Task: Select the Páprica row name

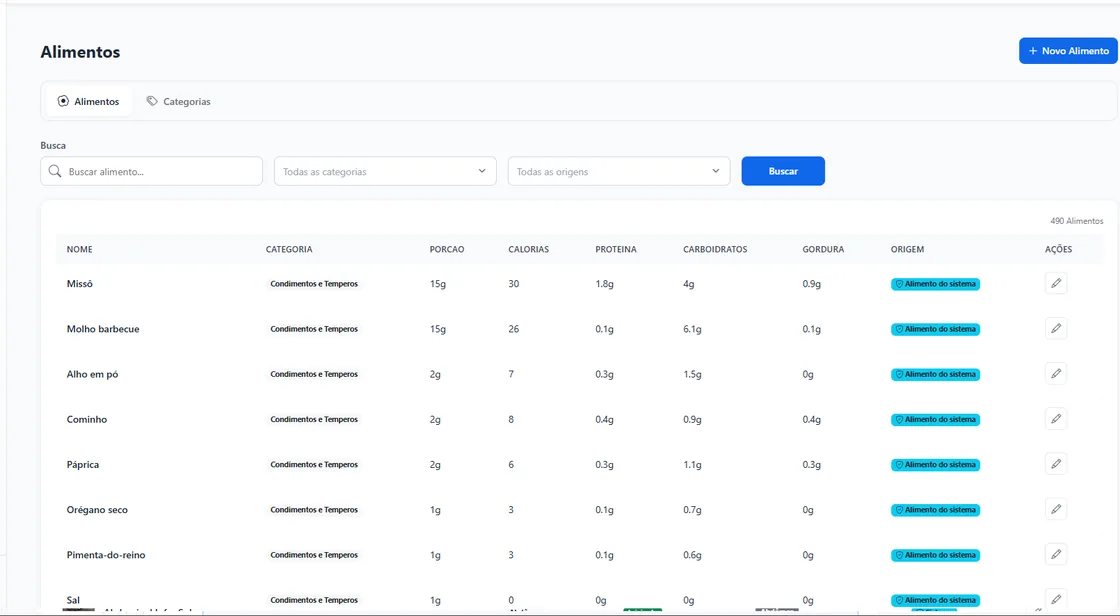Action: (x=83, y=465)
